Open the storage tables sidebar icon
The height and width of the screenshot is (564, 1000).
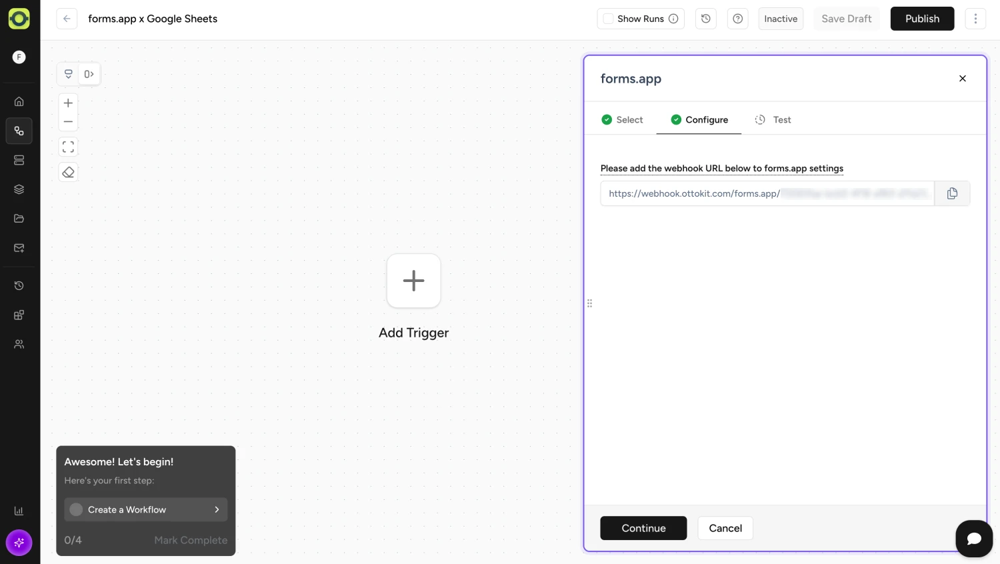coord(19,160)
